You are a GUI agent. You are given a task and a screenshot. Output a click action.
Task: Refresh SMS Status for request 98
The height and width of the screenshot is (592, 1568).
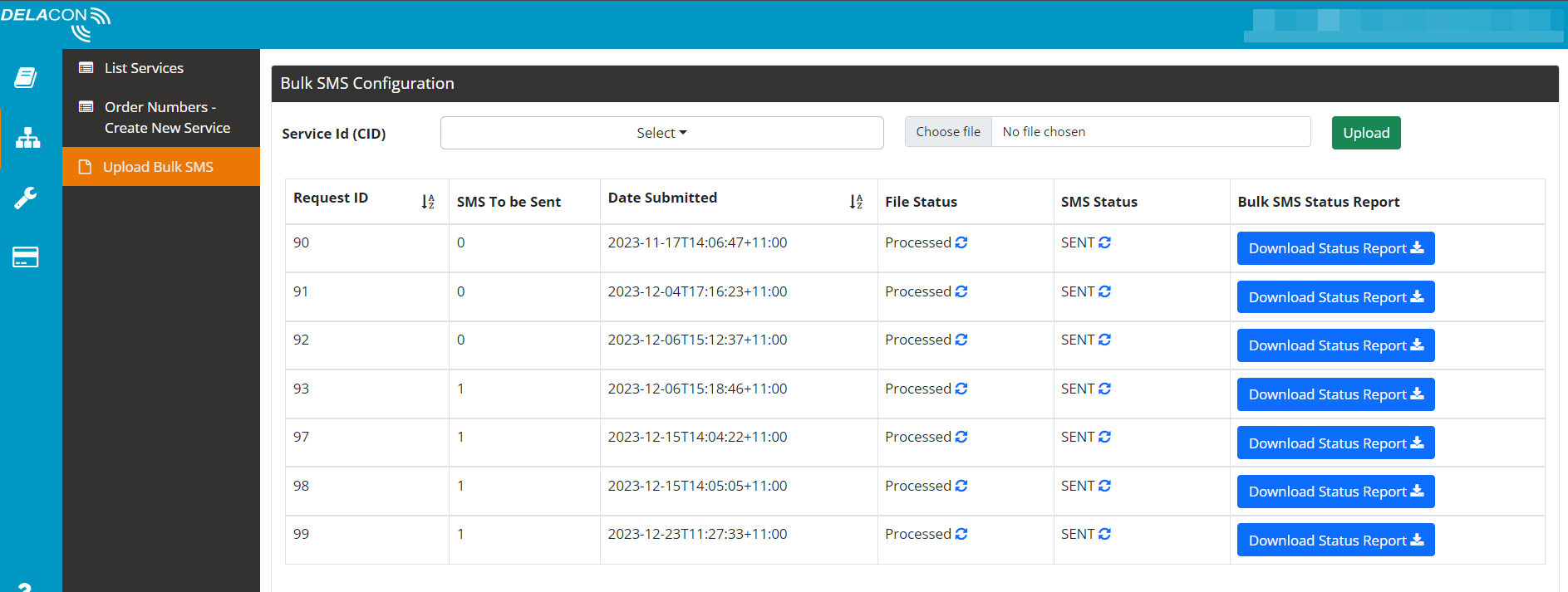(x=1104, y=486)
